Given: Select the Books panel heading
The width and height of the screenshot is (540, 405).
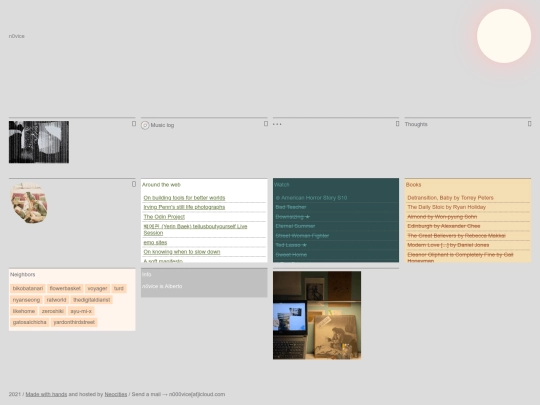Looking at the screenshot, I should pos(413,185).
